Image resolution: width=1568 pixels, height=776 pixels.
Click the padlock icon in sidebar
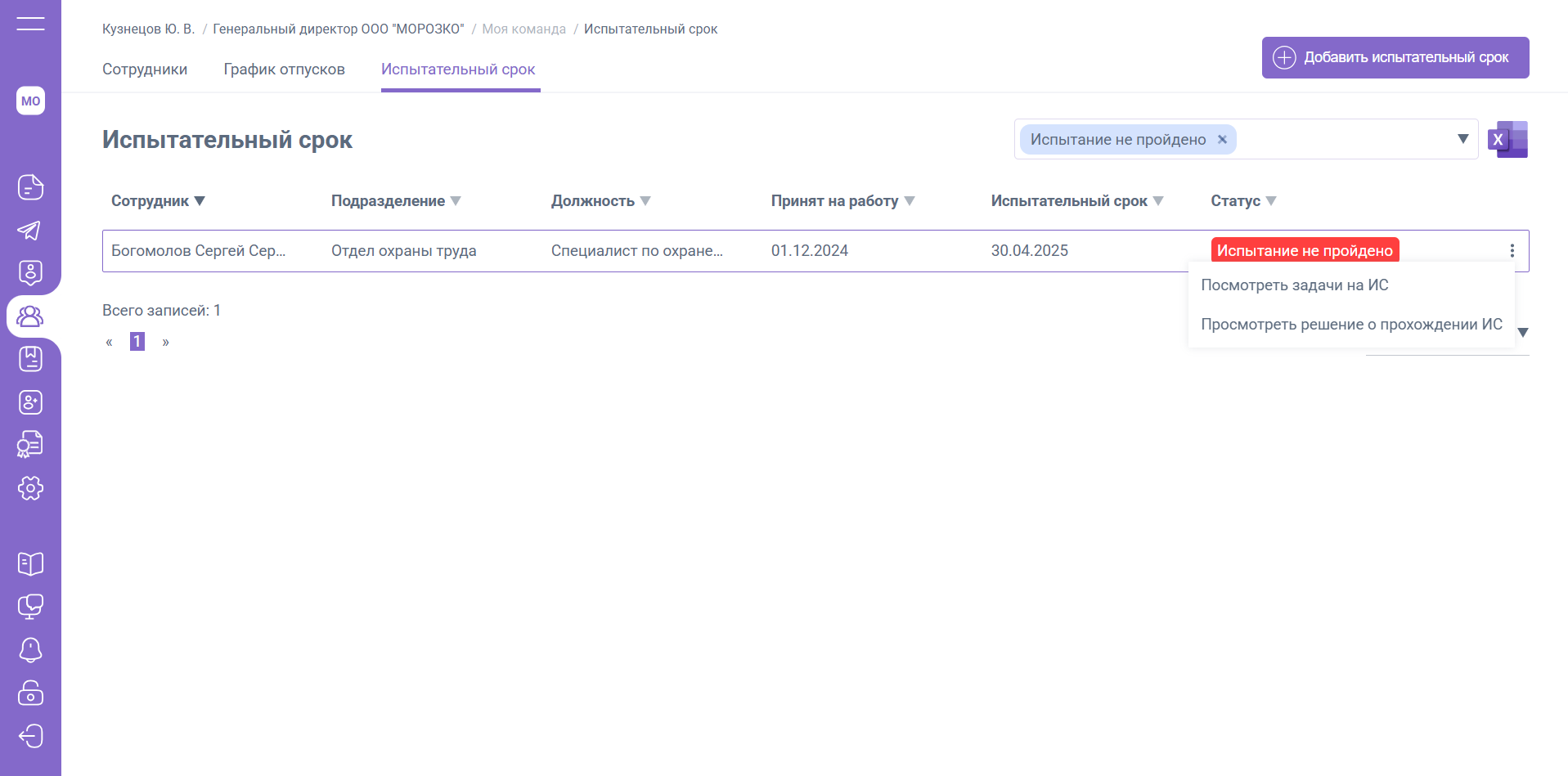point(30,693)
